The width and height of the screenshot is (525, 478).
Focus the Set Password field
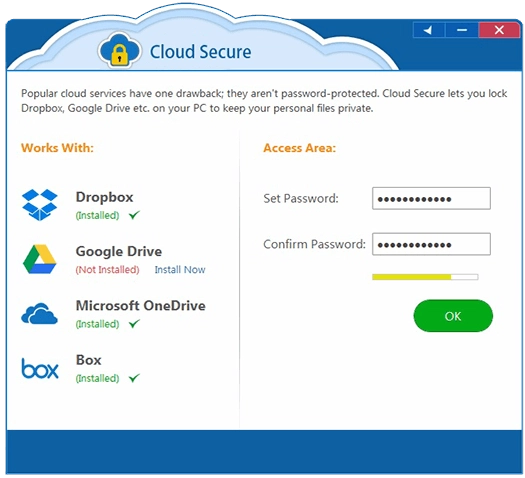(x=431, y=198)
